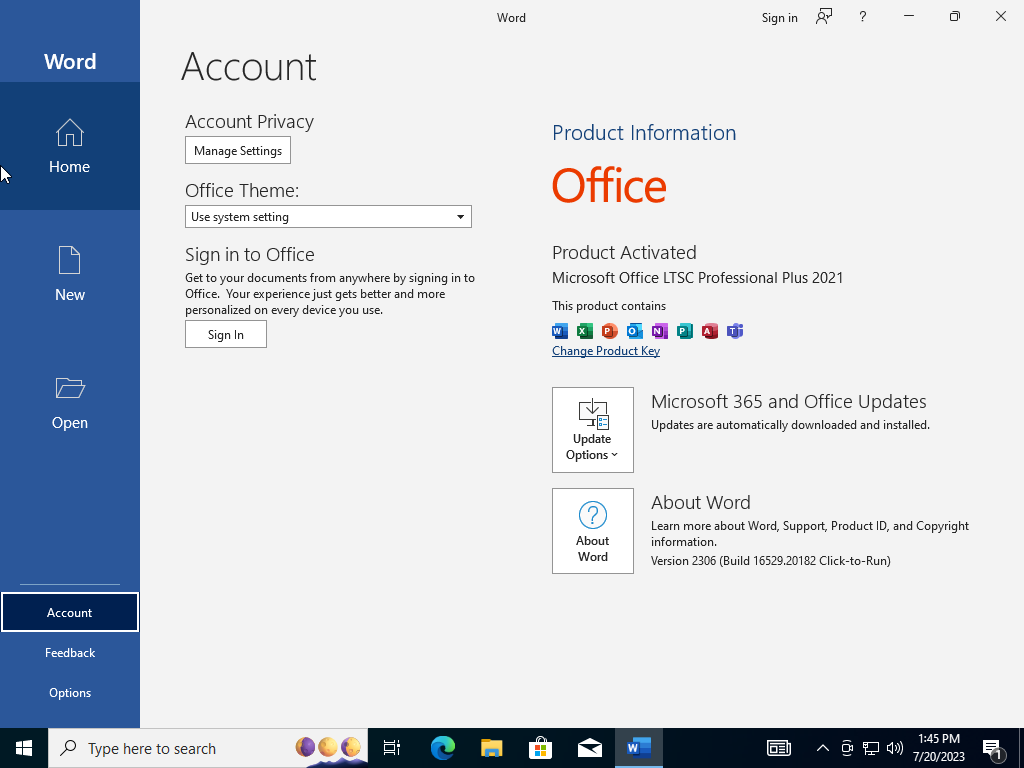The height and width of the screenshot is (768, 1024).
Task: Click Sign in at the title bar
Action: coord(779,18)
